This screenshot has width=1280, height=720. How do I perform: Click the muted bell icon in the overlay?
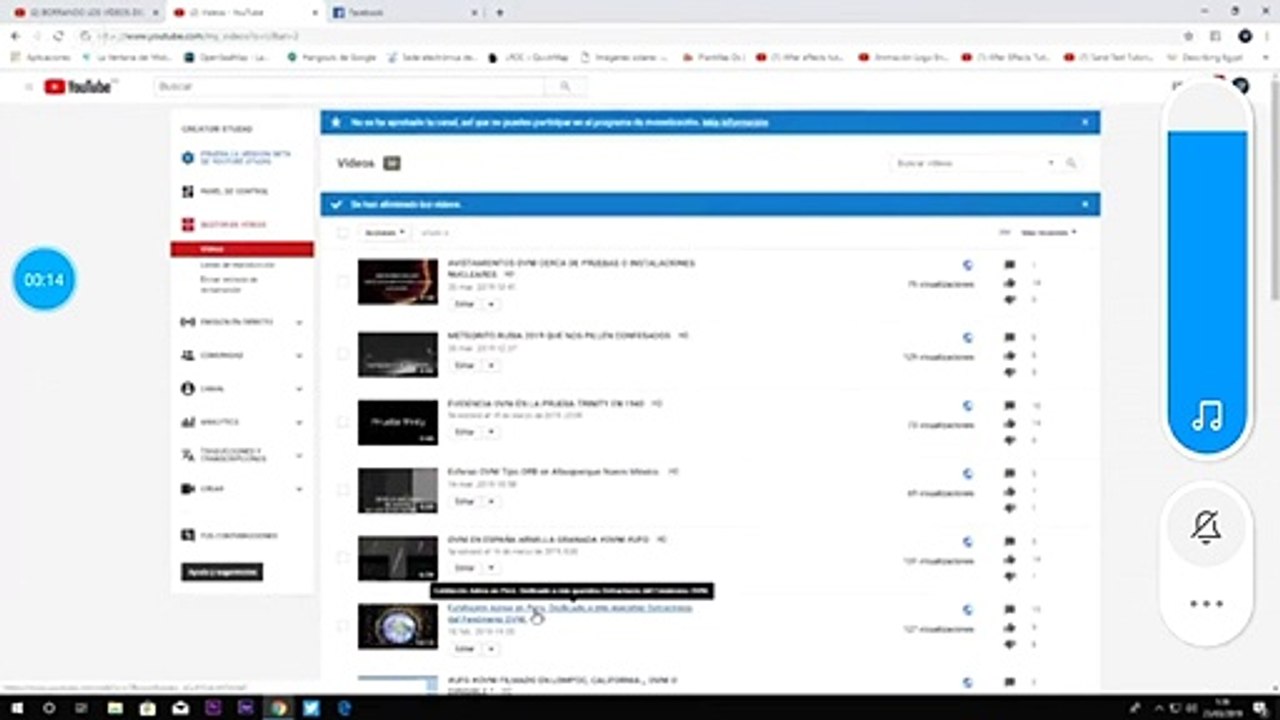point(1207,526)
